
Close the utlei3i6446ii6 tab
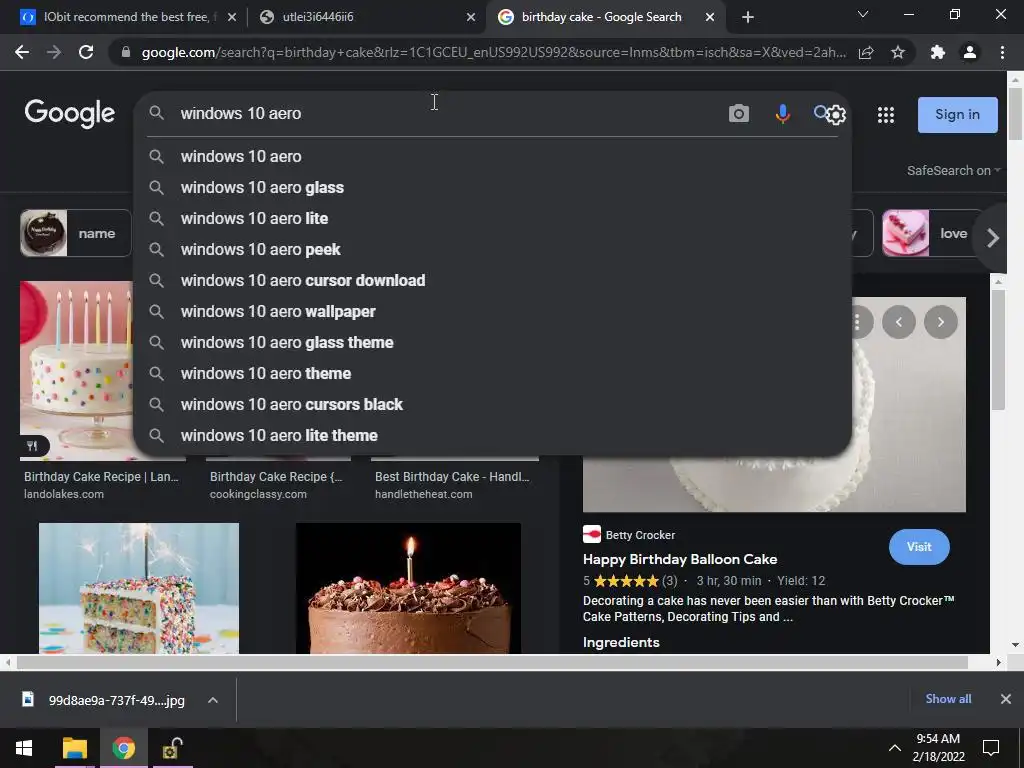pyautogui.click(x=471, y=17)
